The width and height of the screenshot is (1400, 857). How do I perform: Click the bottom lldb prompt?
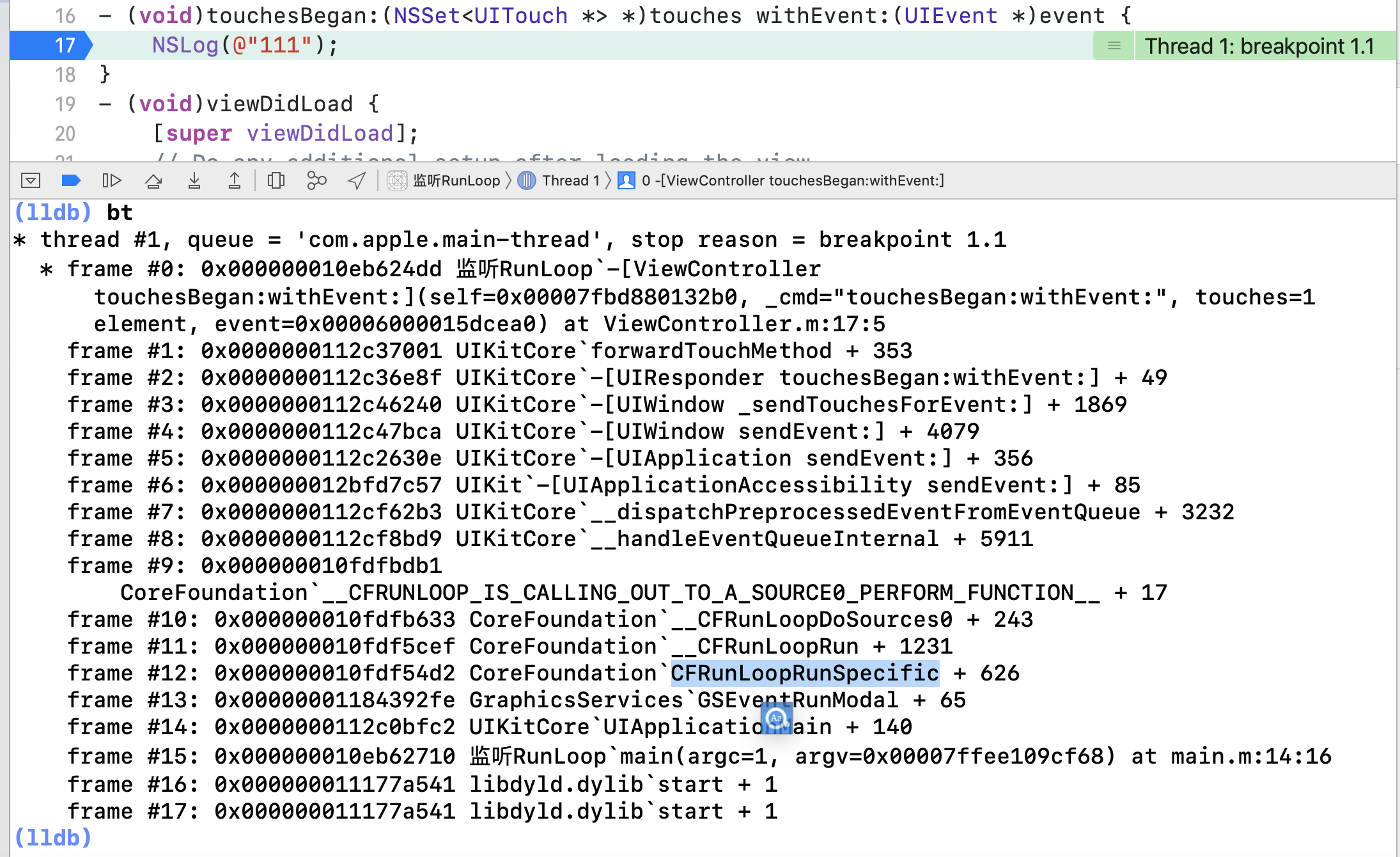pos(54,837)
